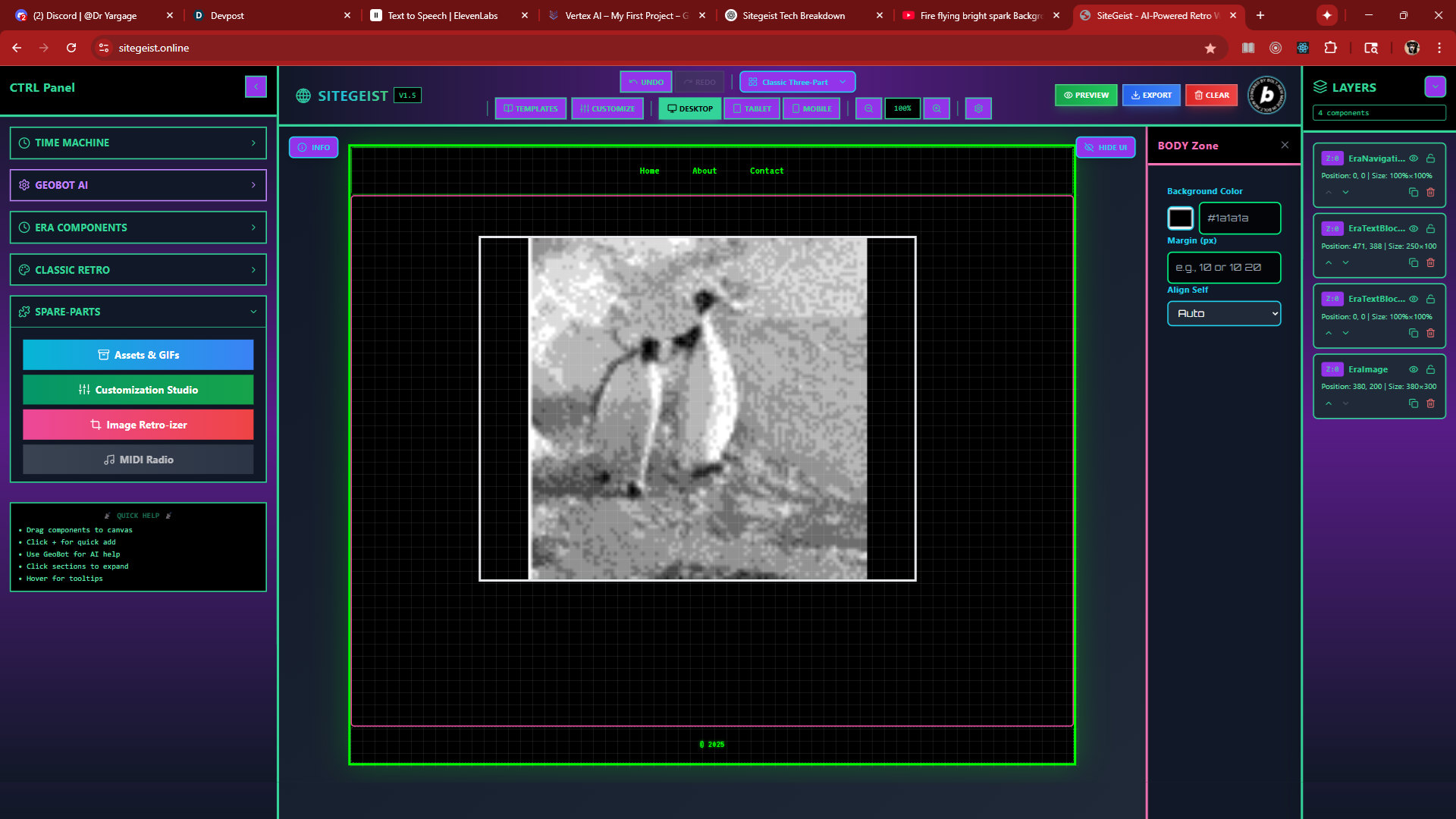Open the Image Retro-izer tool

pyautogui.click(x=138, y=425)
